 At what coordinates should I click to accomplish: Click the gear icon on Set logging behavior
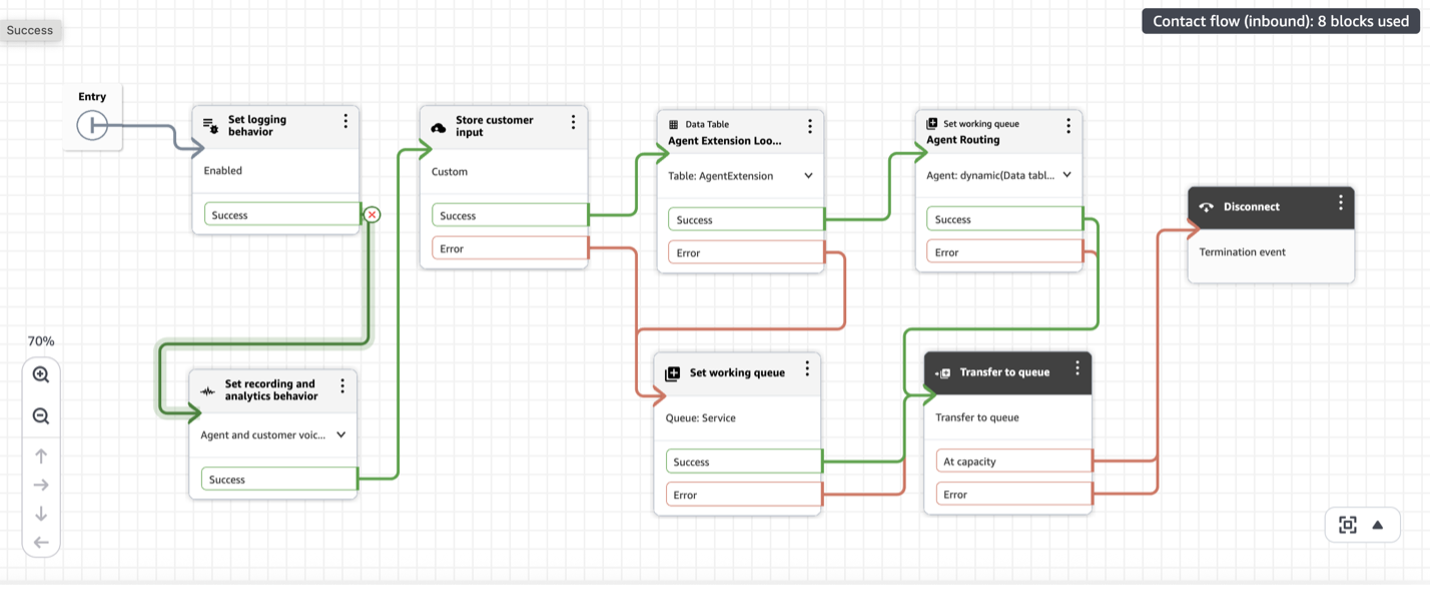point(209,125)
